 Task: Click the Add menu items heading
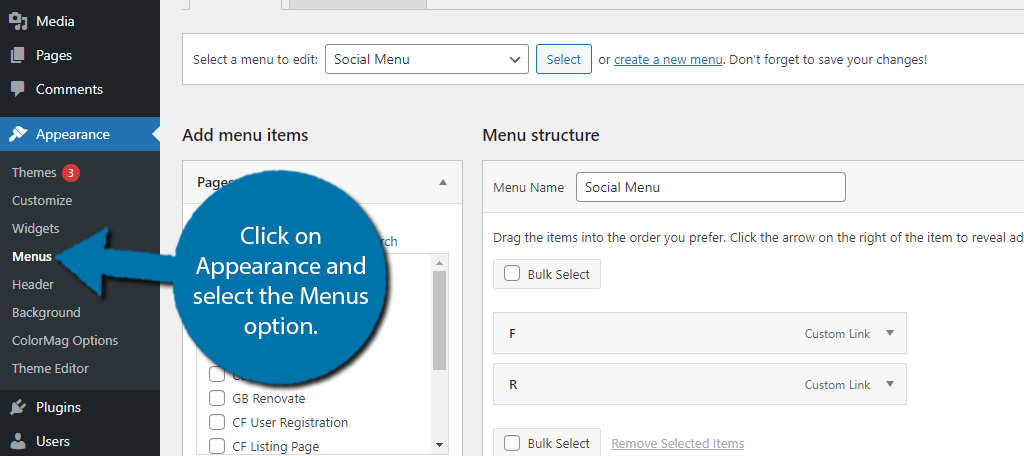click(245, 135)
